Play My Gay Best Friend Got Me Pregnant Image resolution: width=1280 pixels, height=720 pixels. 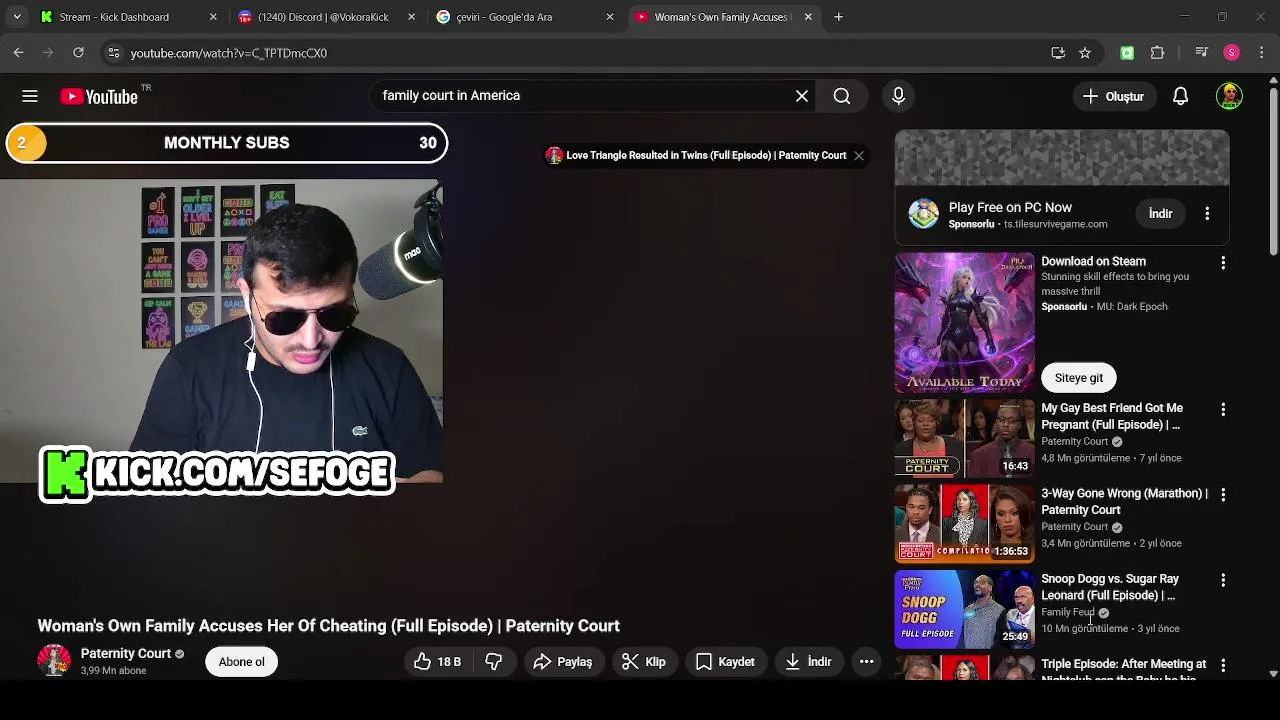point(964,438)
